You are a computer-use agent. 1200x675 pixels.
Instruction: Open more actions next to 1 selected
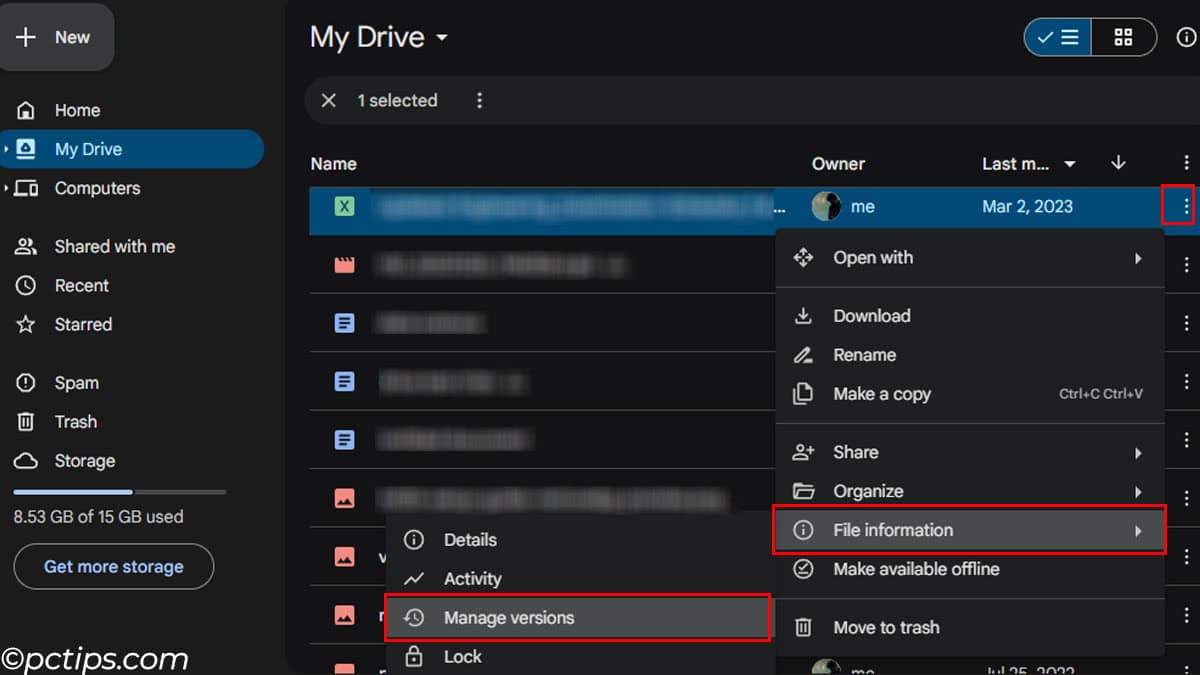[x=480, y=100]
